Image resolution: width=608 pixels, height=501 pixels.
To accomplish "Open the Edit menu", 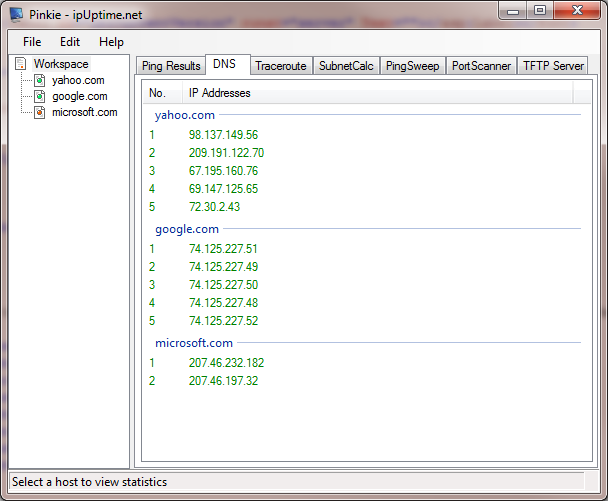I will (70, 42).
